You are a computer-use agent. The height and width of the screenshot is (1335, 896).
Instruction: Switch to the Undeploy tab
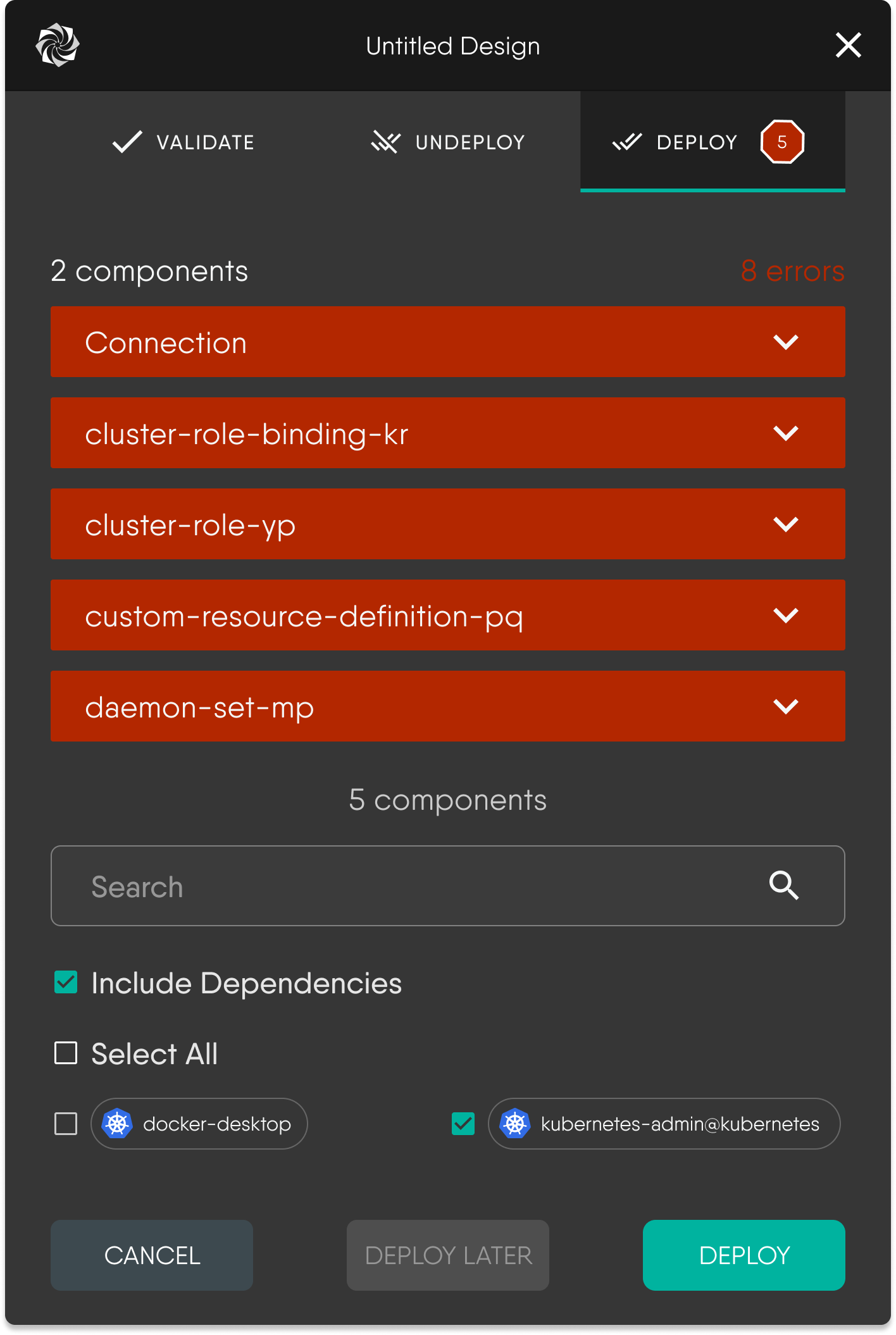point(446,141)
